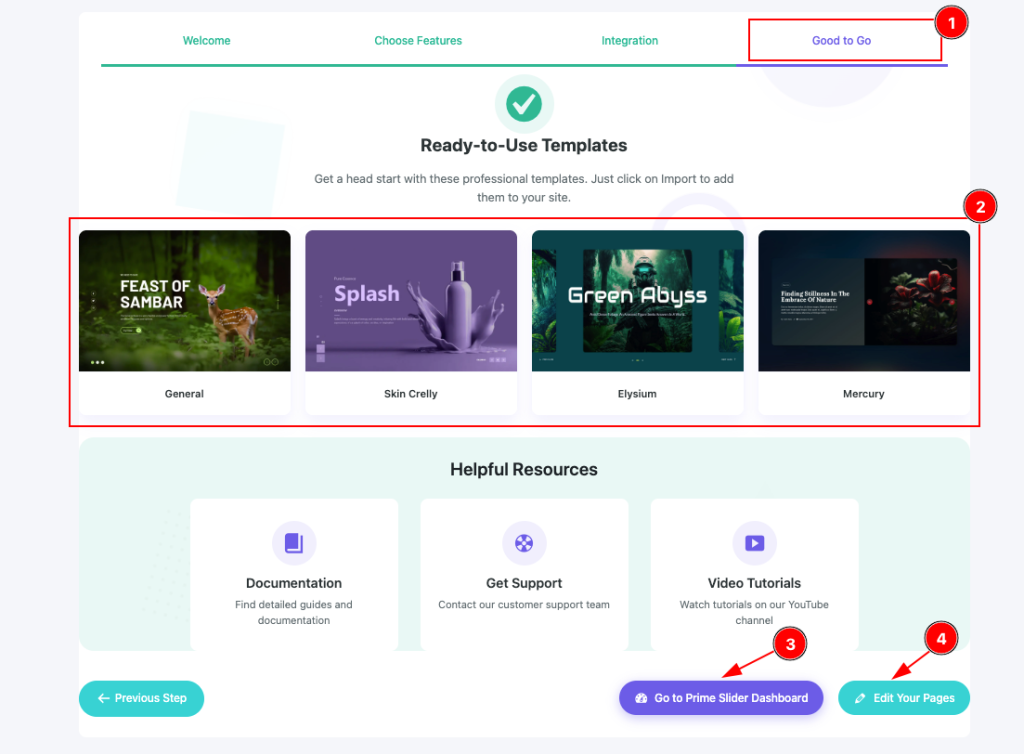1024x754 pixels.
Task: Go to the Integration tab
Action: (x=629, y=41)
